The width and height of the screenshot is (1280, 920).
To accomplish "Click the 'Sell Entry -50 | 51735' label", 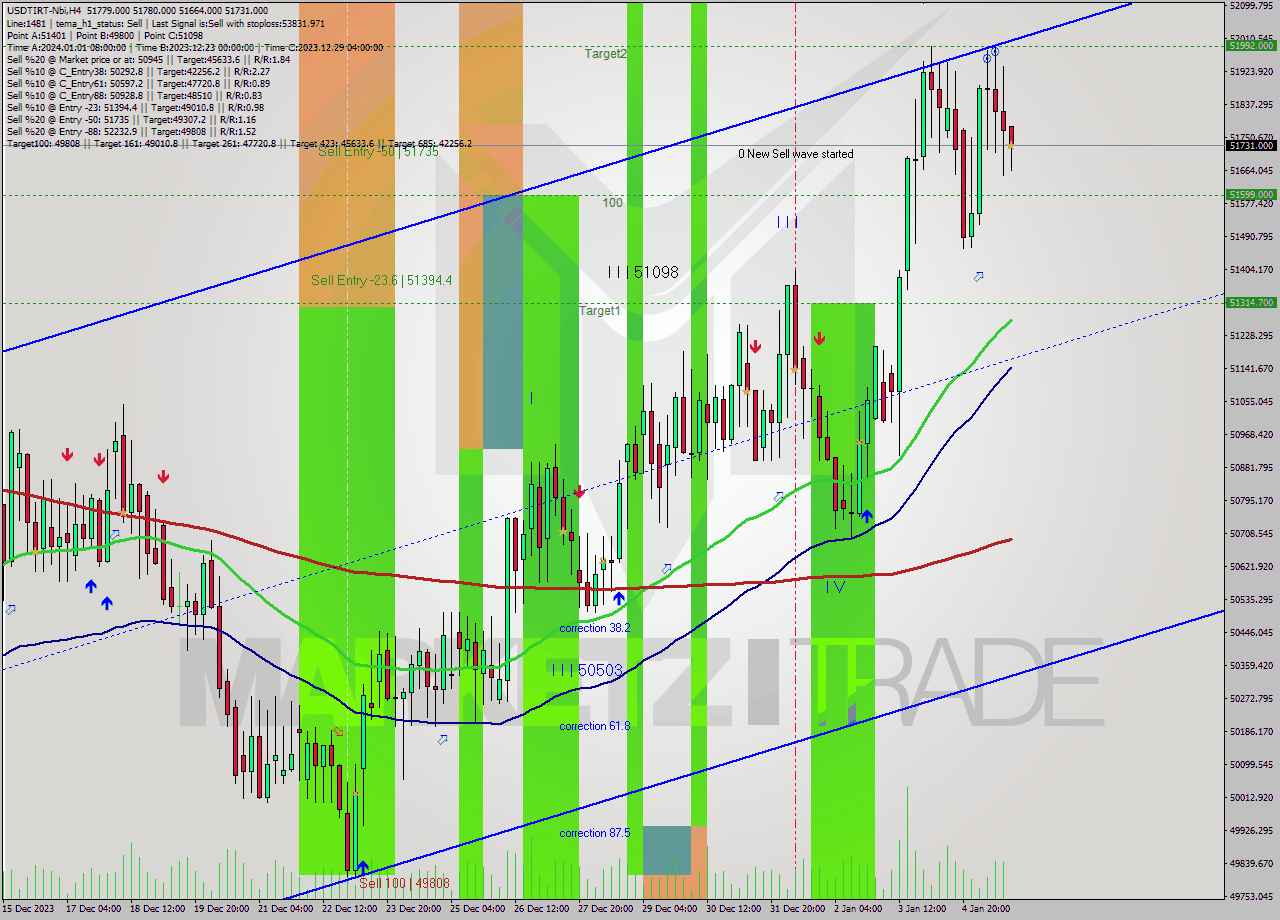I will pyautogui.click(x=378, y=152).
